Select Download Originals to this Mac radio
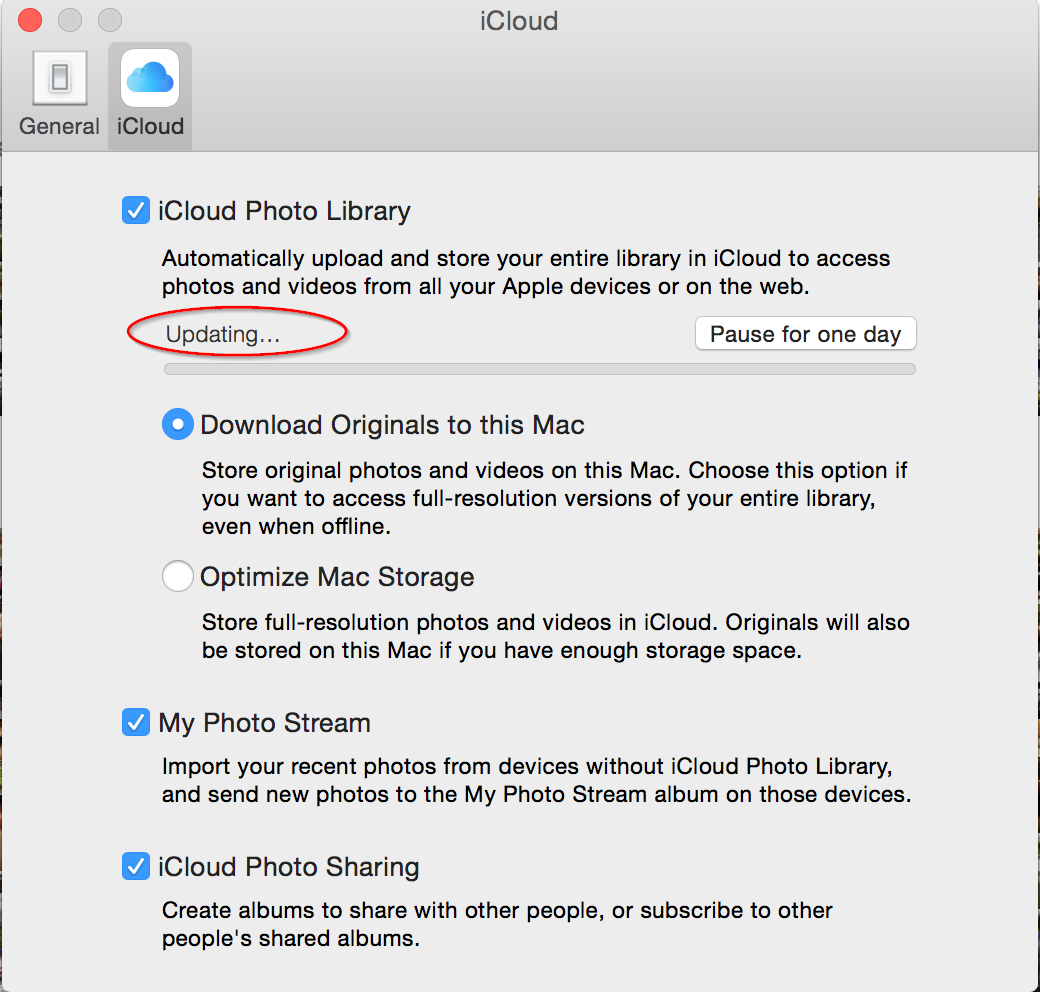Viewport: 1040px width, 992px height. point(178,424)
